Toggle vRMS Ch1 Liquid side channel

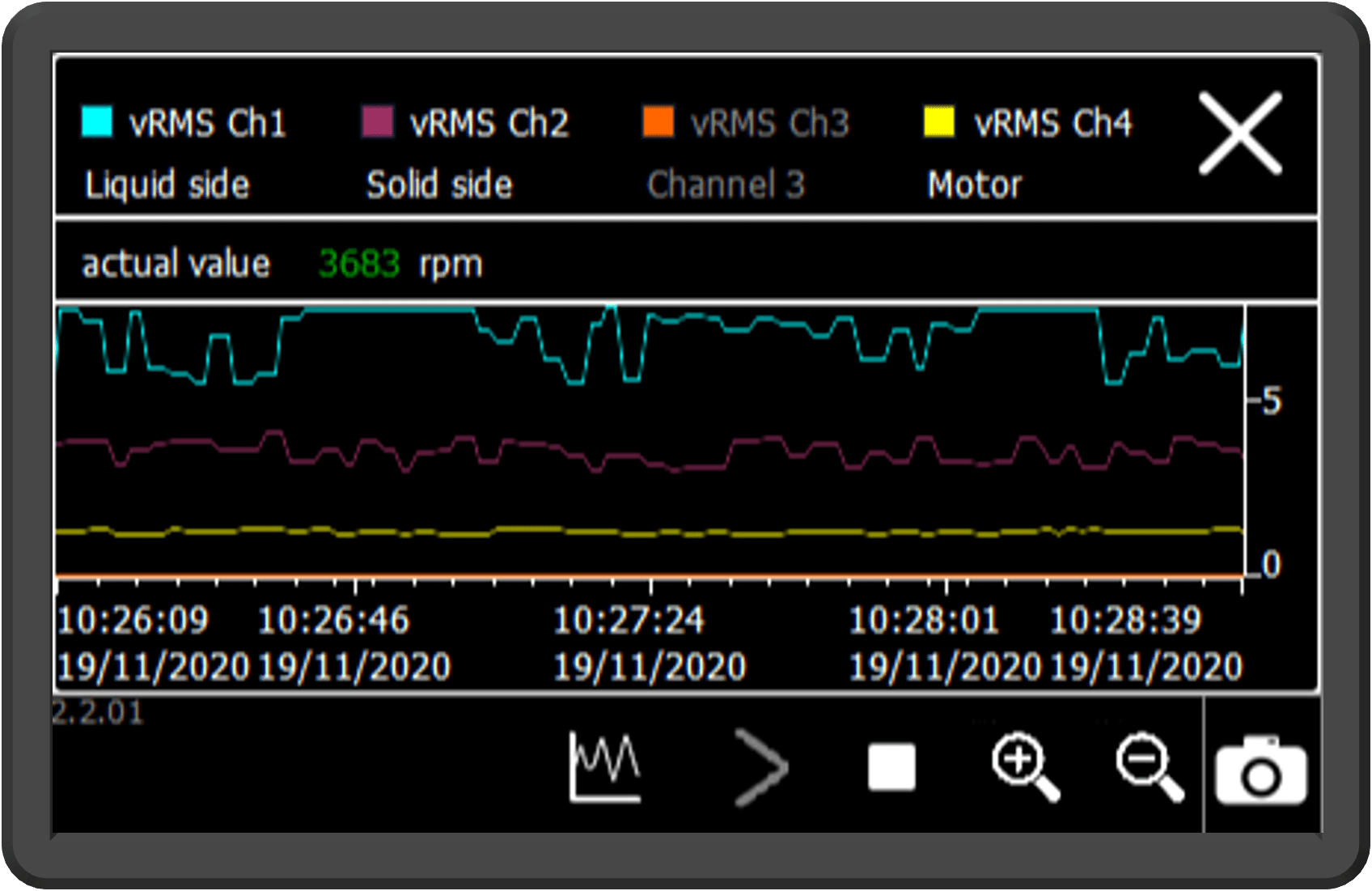(184, 153)
